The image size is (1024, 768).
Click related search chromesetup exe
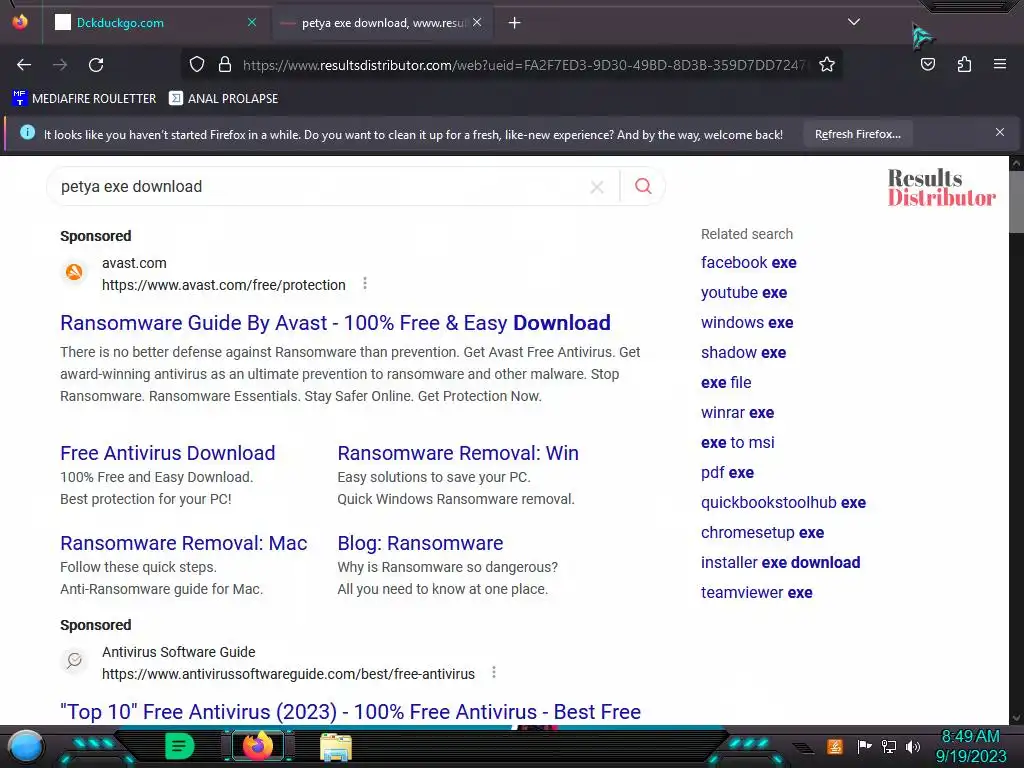coord(762,533)
